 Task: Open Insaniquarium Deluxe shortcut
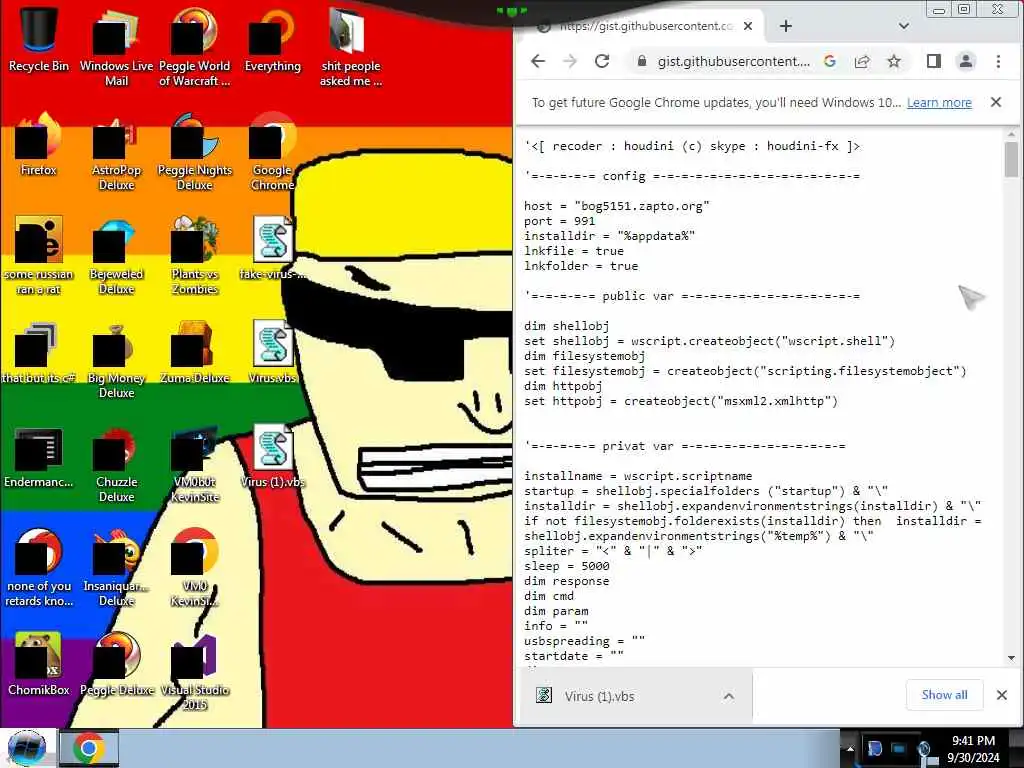(x=116, y=568)
